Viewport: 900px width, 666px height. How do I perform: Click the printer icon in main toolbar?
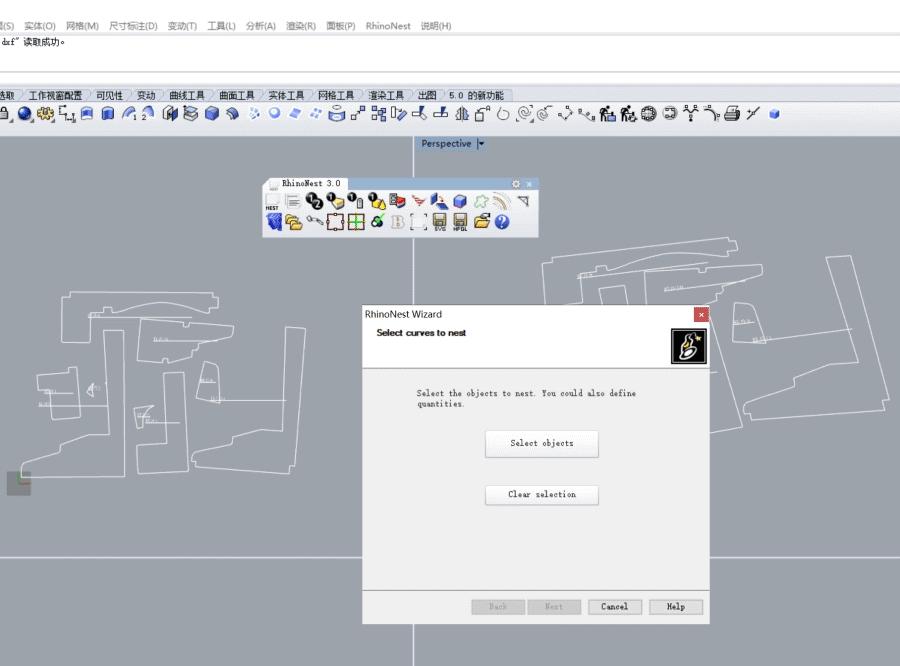coord(731,114)
